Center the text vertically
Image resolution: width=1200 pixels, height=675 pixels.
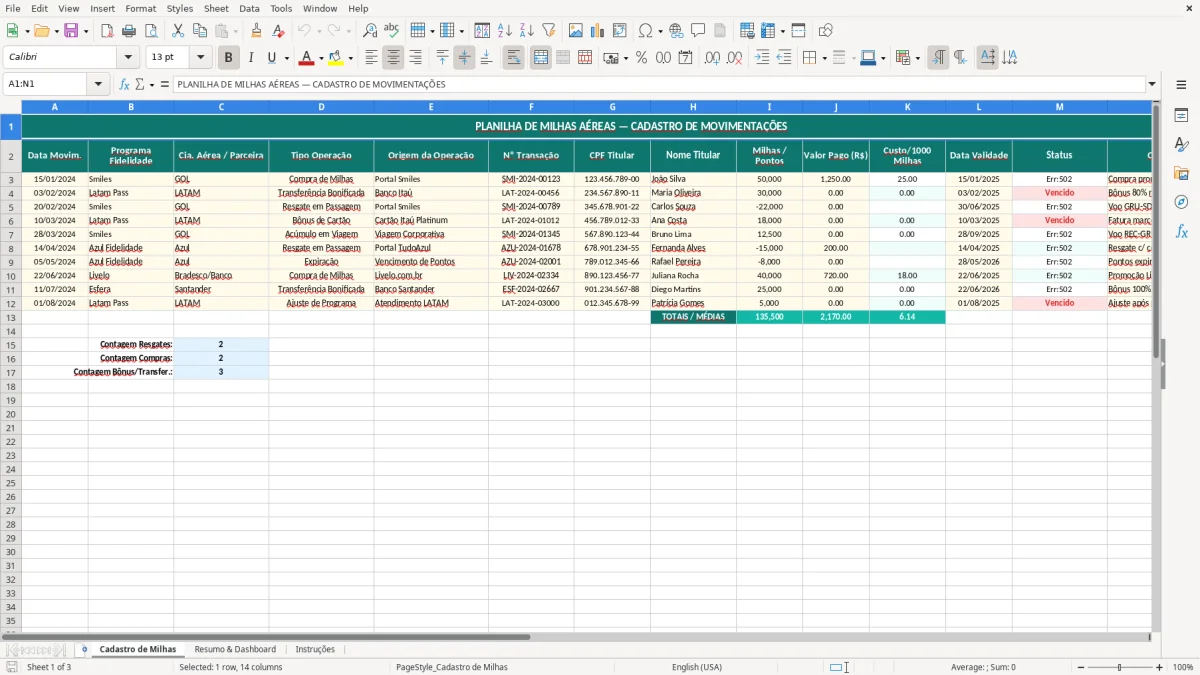(x=464, y=58)
